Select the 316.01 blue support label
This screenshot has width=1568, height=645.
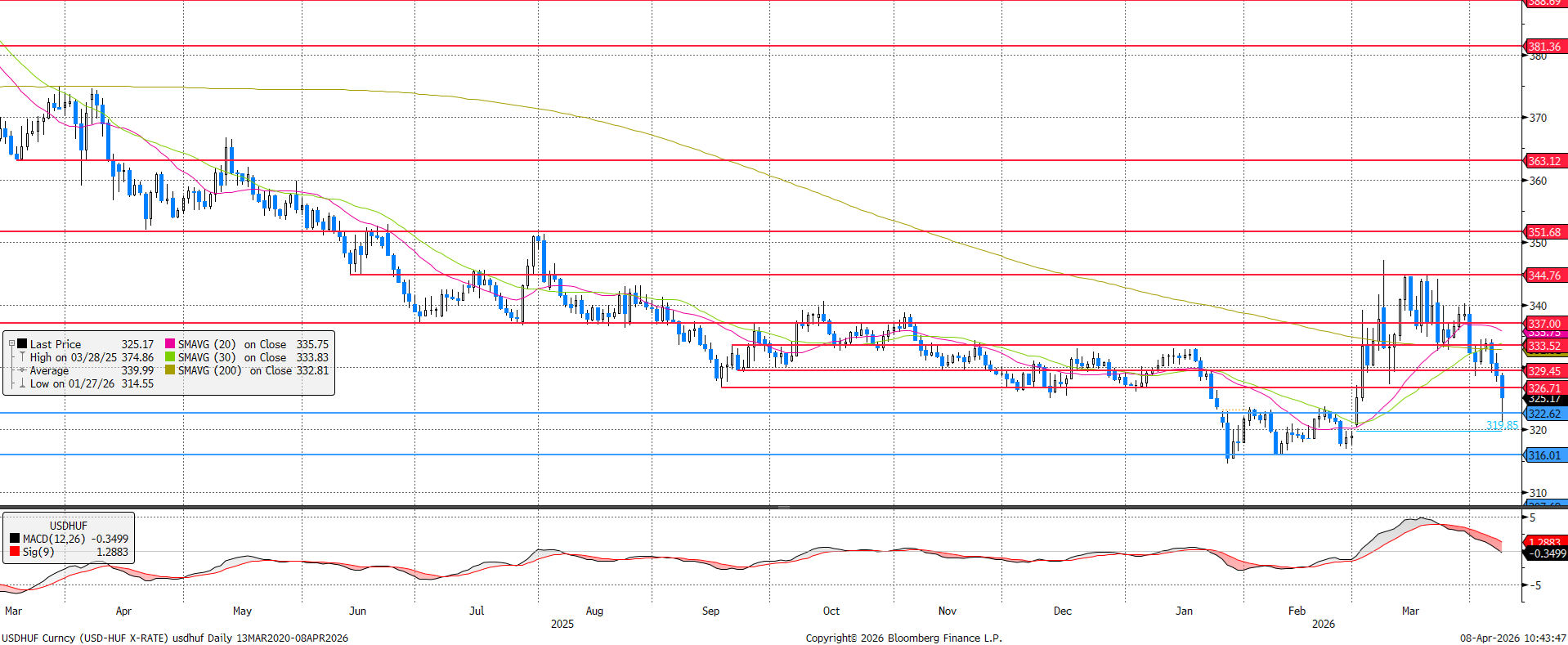[x=1544, y=455]
